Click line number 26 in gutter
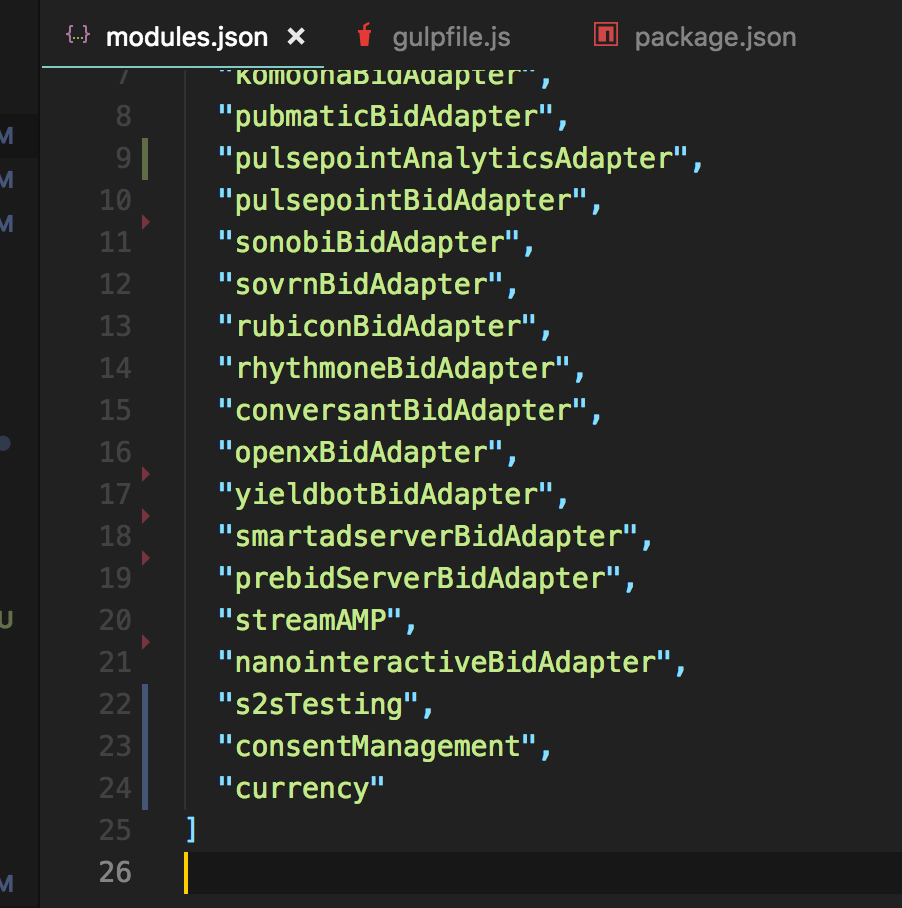This screenshot has height=908, width=902. tap(115, 872)
